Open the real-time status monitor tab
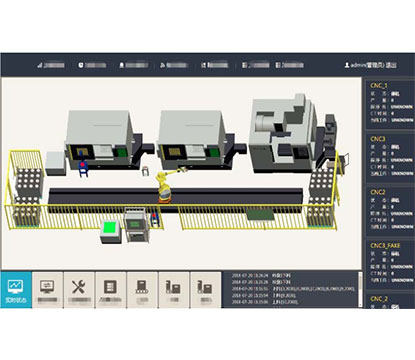The height and width of the screenshot is (360, 415). pos(16,290)
